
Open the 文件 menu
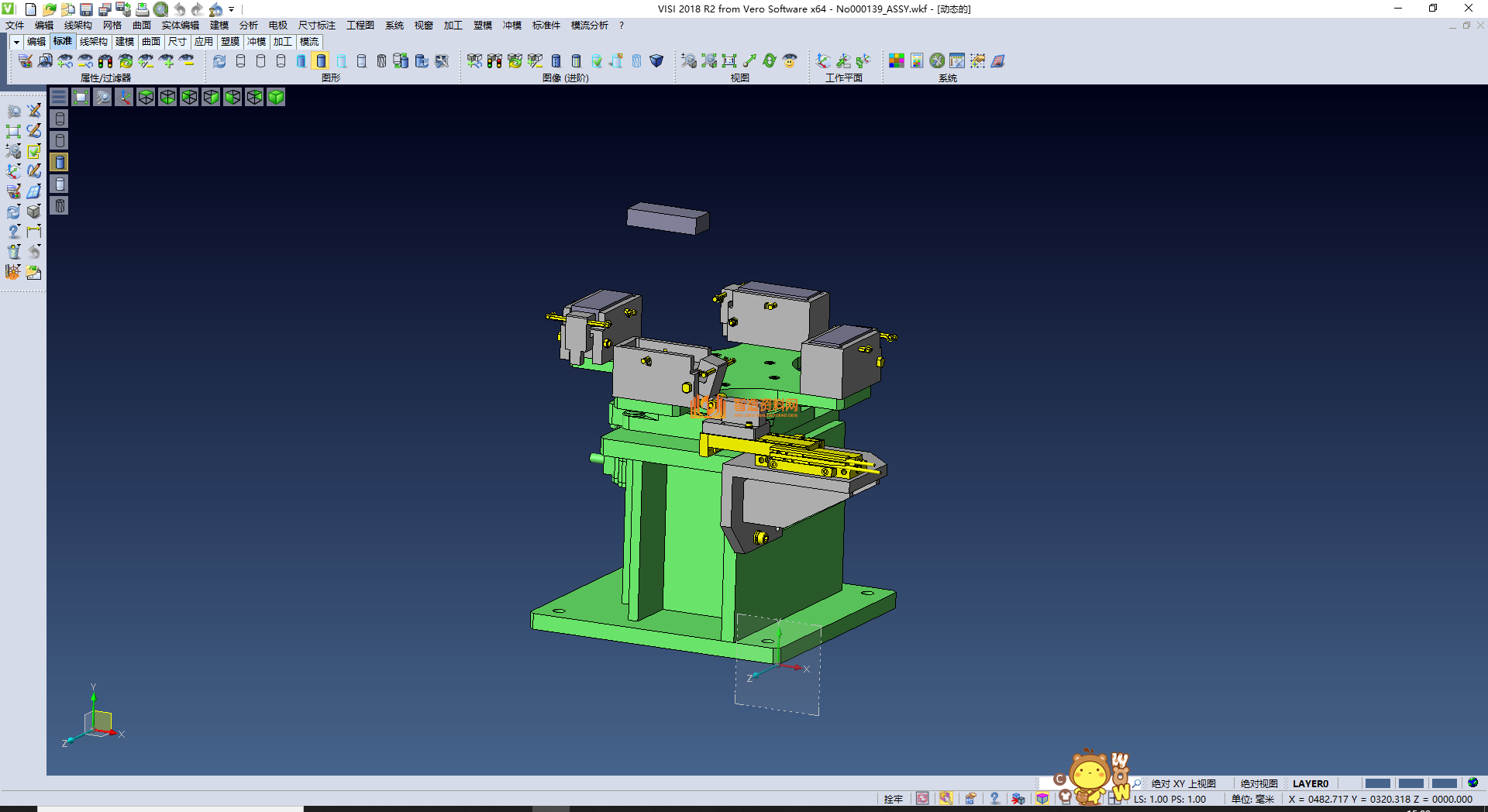(15, 26)
